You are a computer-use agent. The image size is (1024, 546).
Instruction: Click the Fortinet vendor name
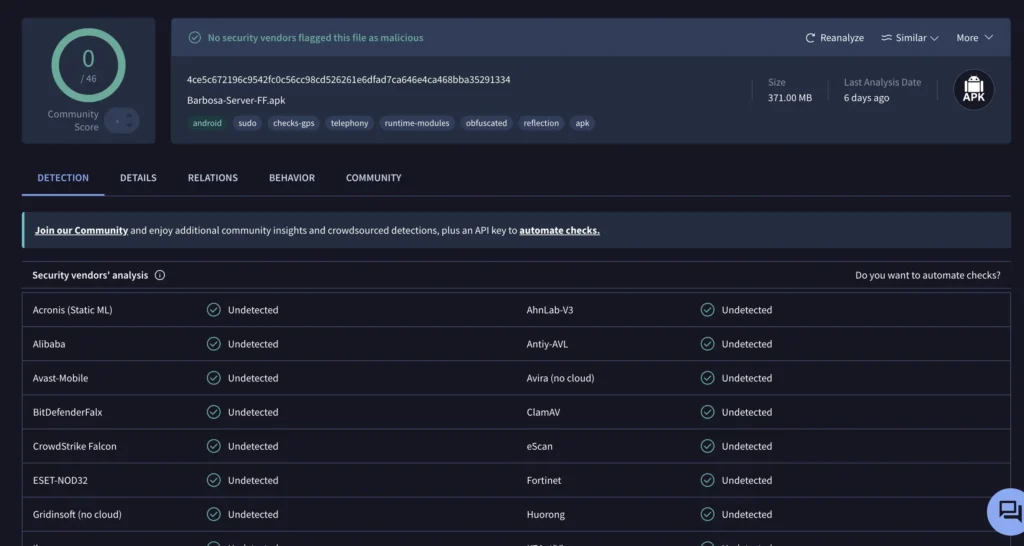click(544, 480)
